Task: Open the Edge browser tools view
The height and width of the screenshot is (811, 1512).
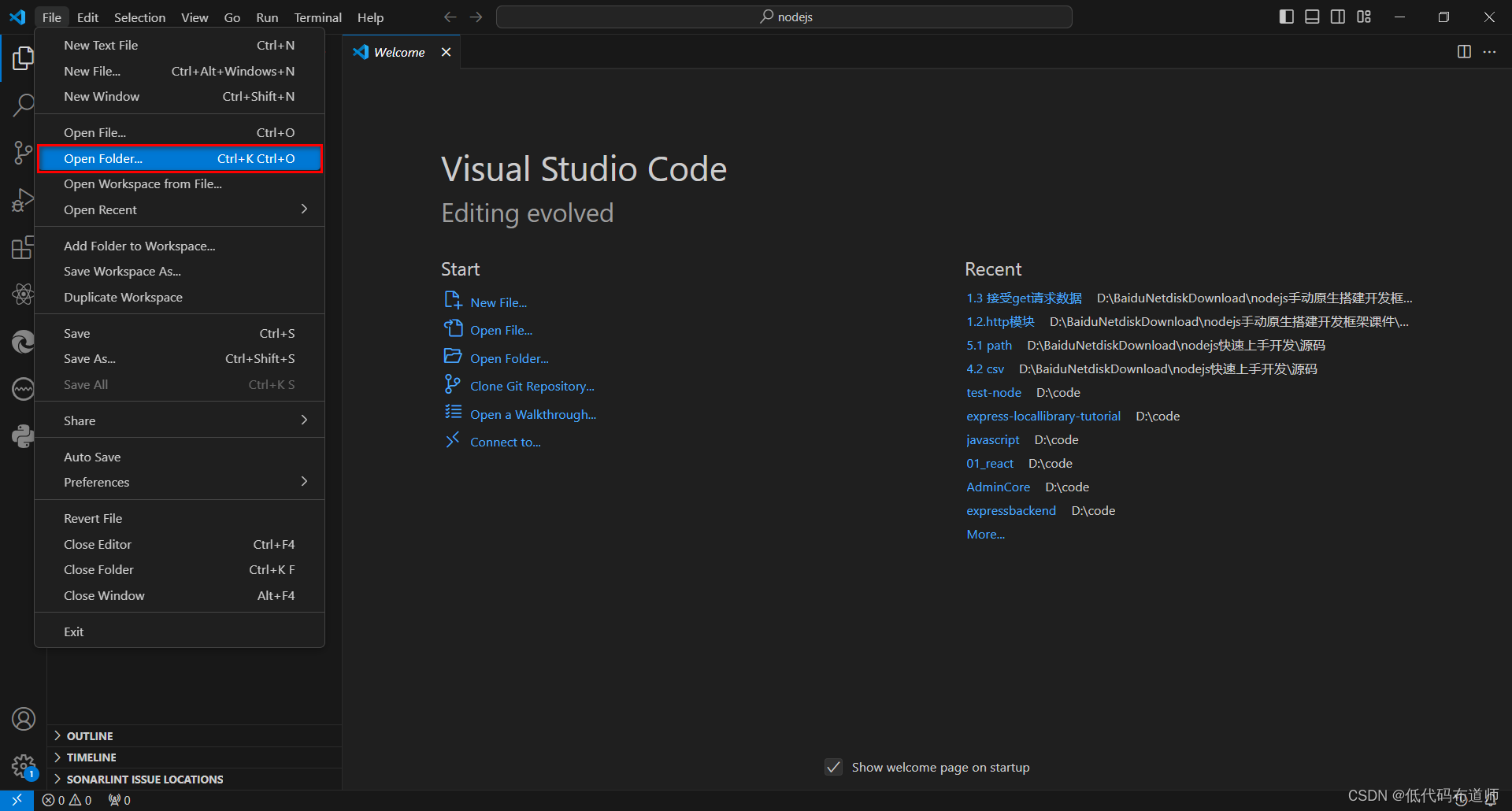Action: [23, 342]
